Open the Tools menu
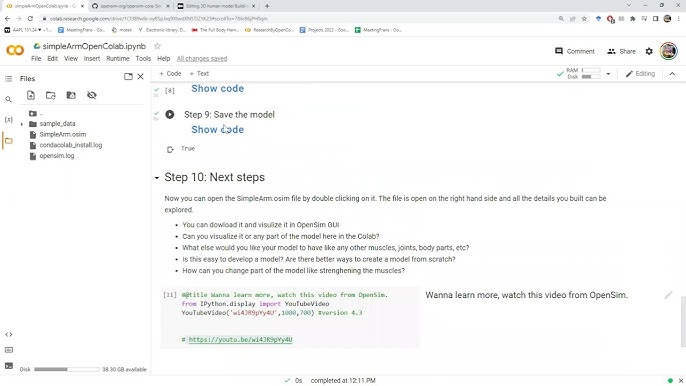Screen dimensions: 686x386 click(x=143, y=58)
